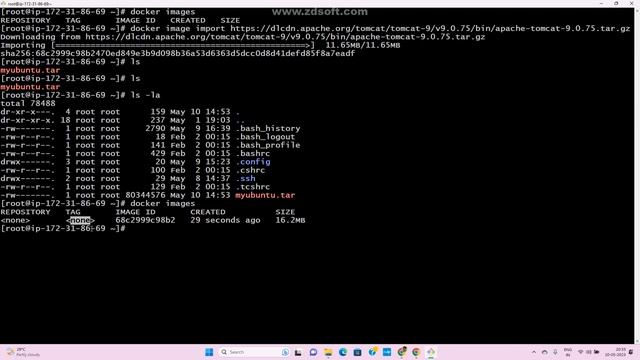
Task: Click the .bash_profile file name
Action: (268, 145)
